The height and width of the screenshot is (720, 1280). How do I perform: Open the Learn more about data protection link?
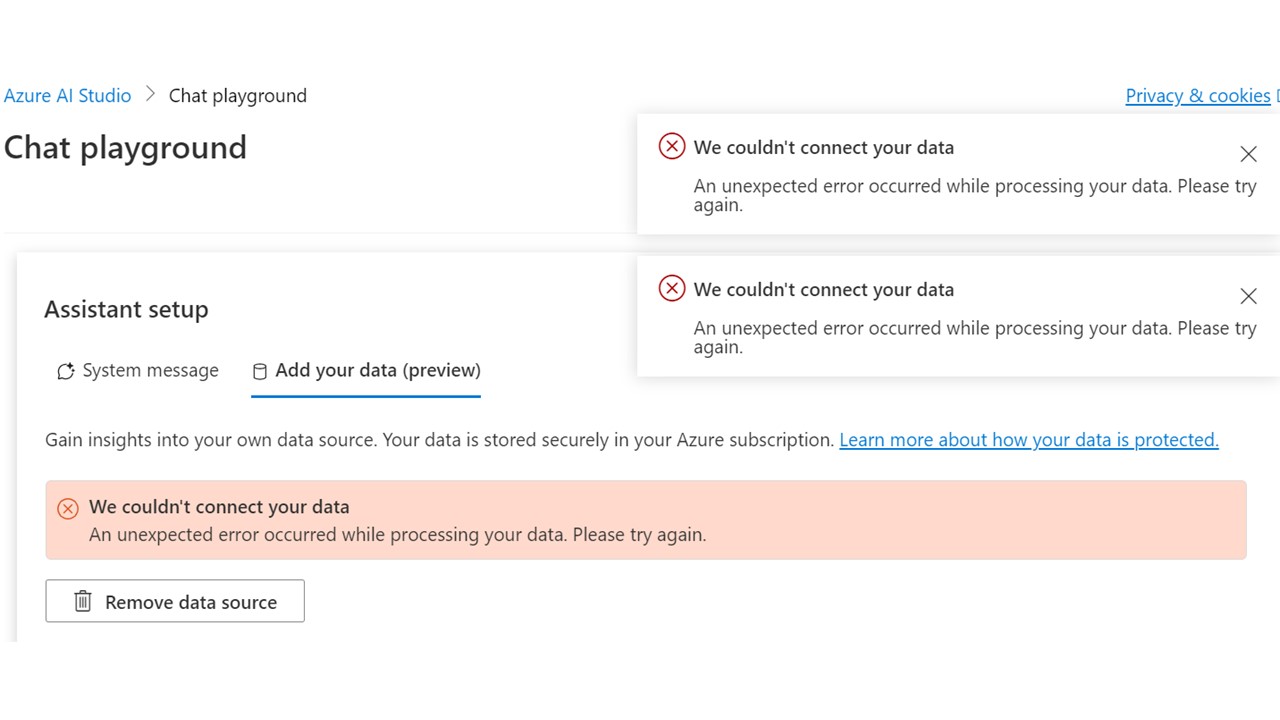1028,440
